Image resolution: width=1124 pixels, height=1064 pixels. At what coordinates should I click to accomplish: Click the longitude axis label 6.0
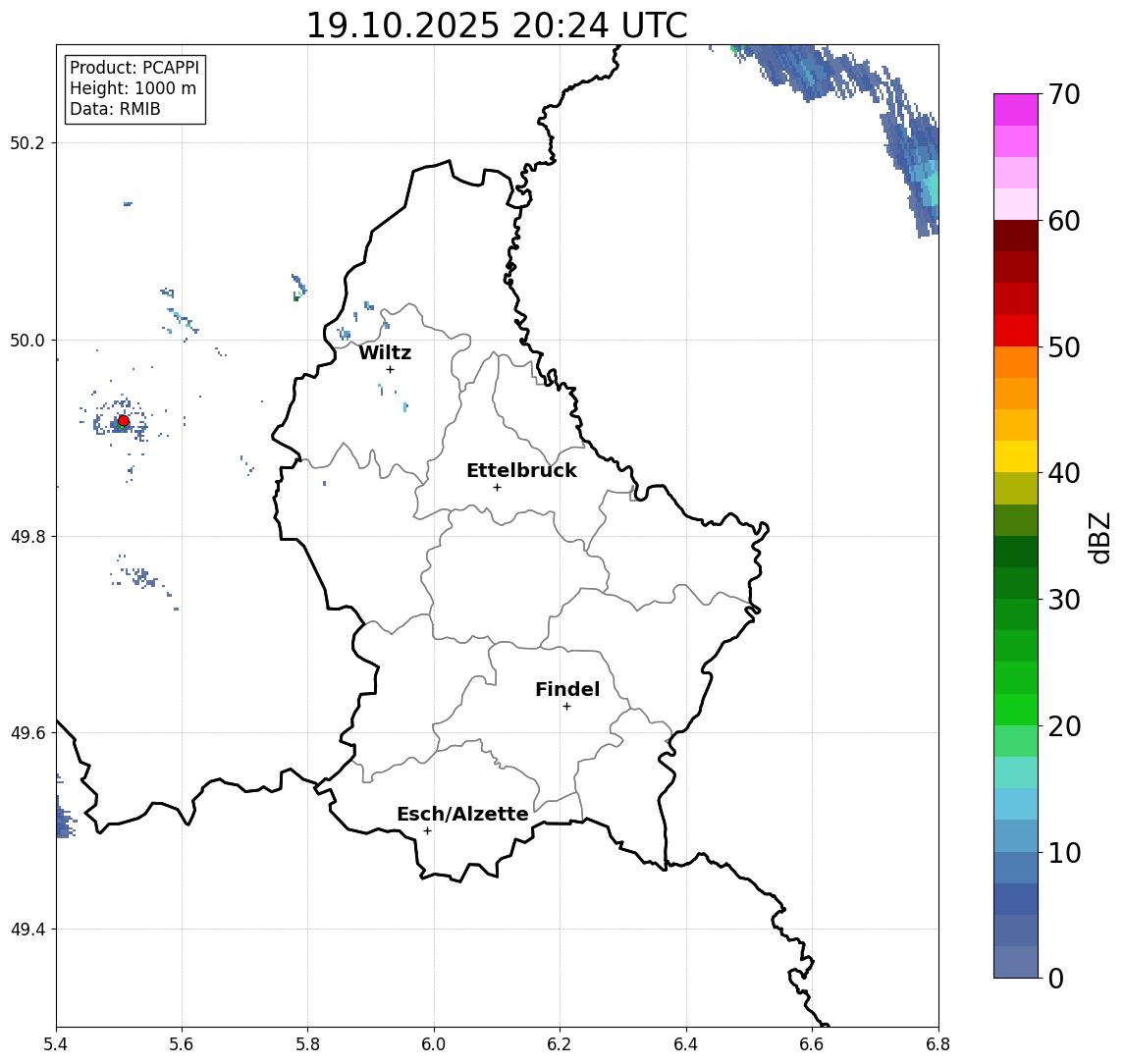pos(434,1044)
